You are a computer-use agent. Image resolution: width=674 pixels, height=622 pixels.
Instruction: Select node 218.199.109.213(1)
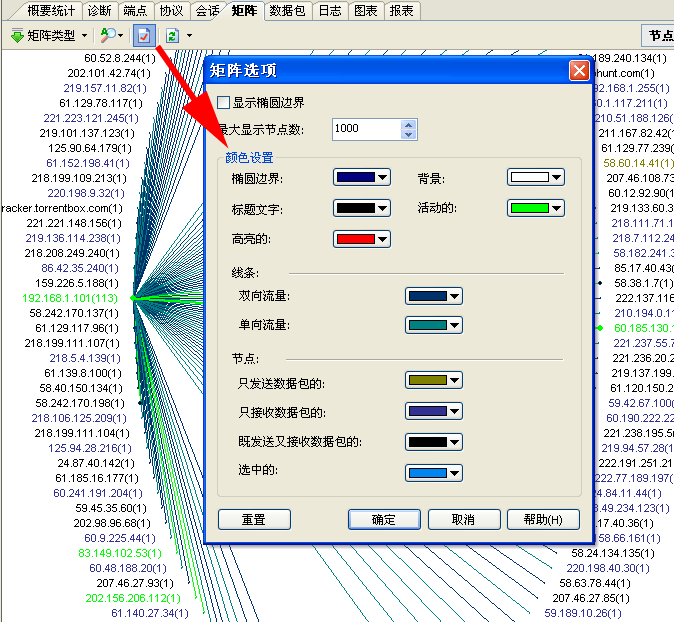click(79, 178)
